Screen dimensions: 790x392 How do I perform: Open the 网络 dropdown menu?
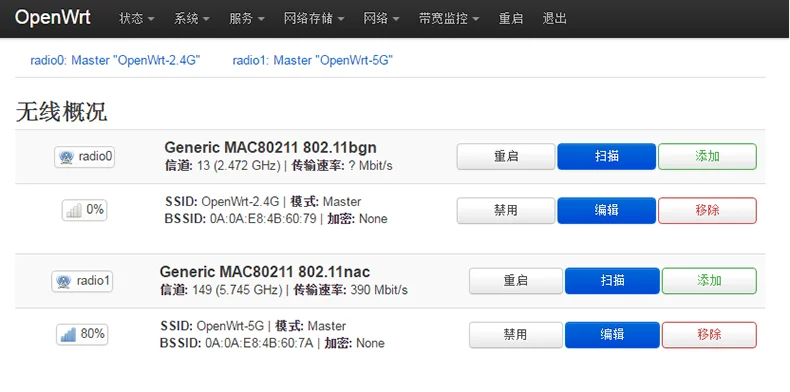[381, 19]
